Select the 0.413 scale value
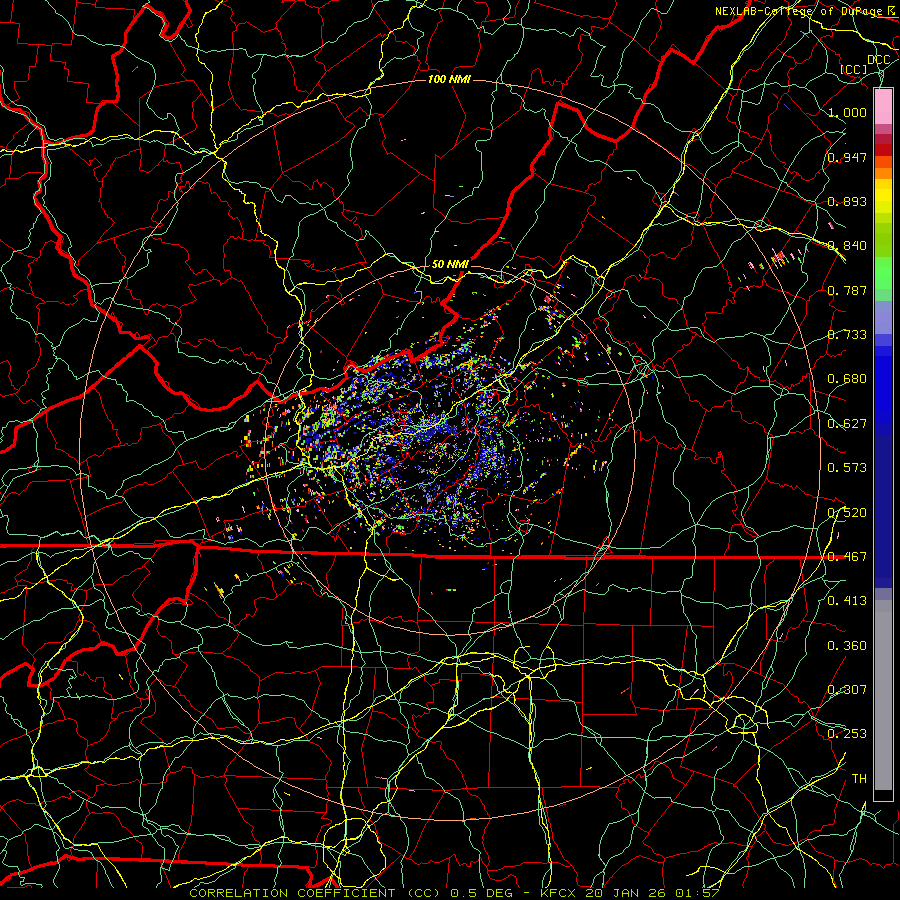Image resolution: width=900 pixels, height=900 pixels. tap(847, 601)
